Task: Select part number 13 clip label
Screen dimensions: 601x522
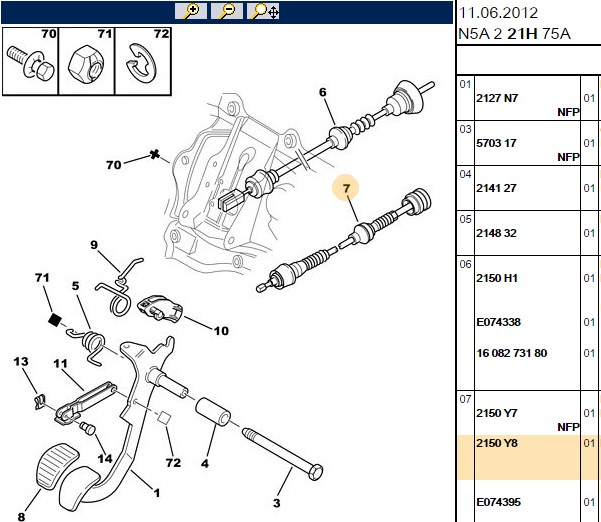Action: click(21, 361)
